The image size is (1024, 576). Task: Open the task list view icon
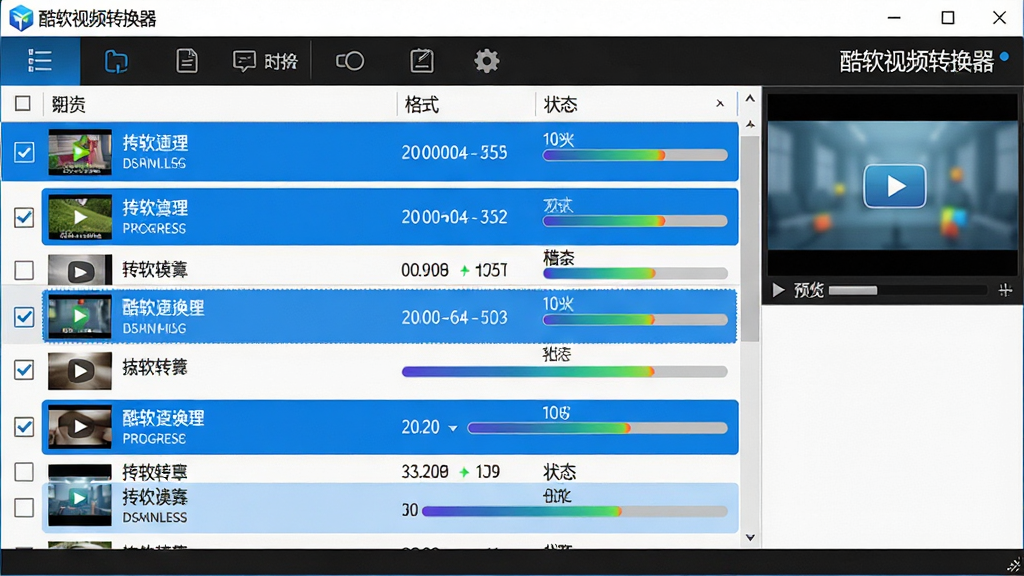click(x=40, y=61)
